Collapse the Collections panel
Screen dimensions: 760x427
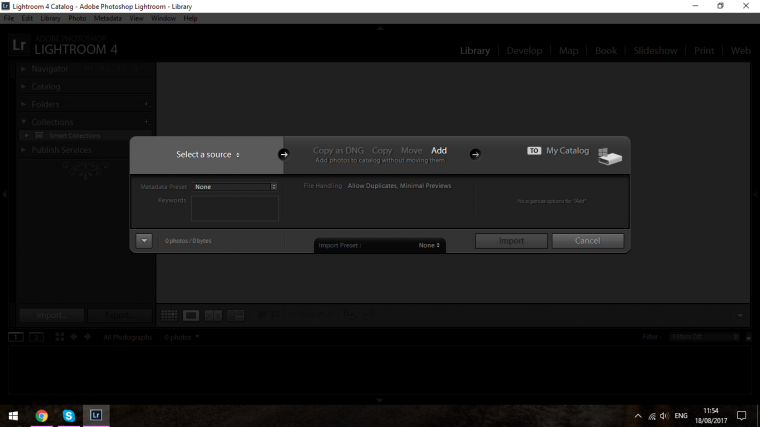click(x=23, y=122)
